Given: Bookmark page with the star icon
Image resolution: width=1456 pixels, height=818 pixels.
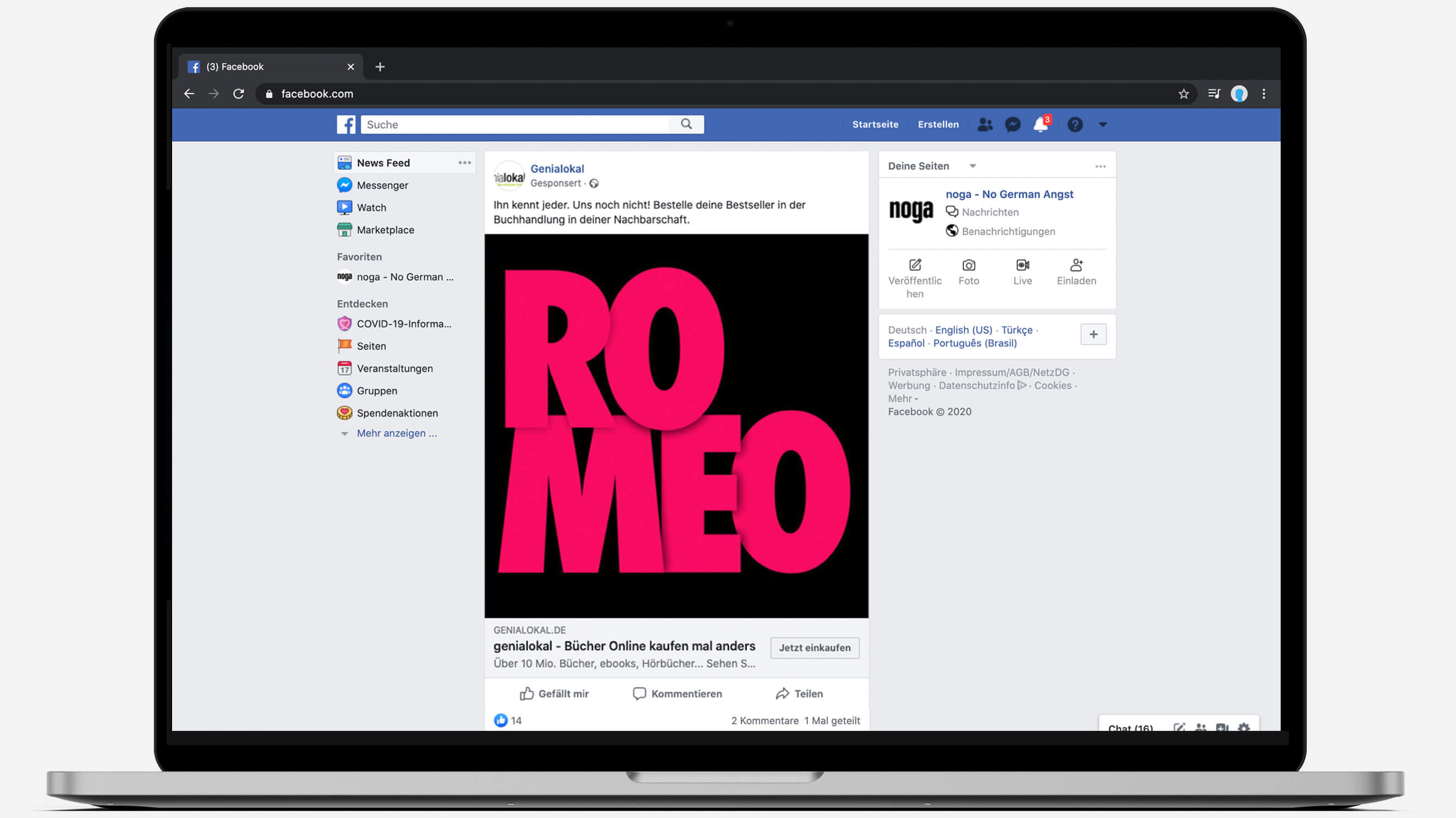Looking at the screenshot, I should pyautogui.click(x=1183, y=94).
